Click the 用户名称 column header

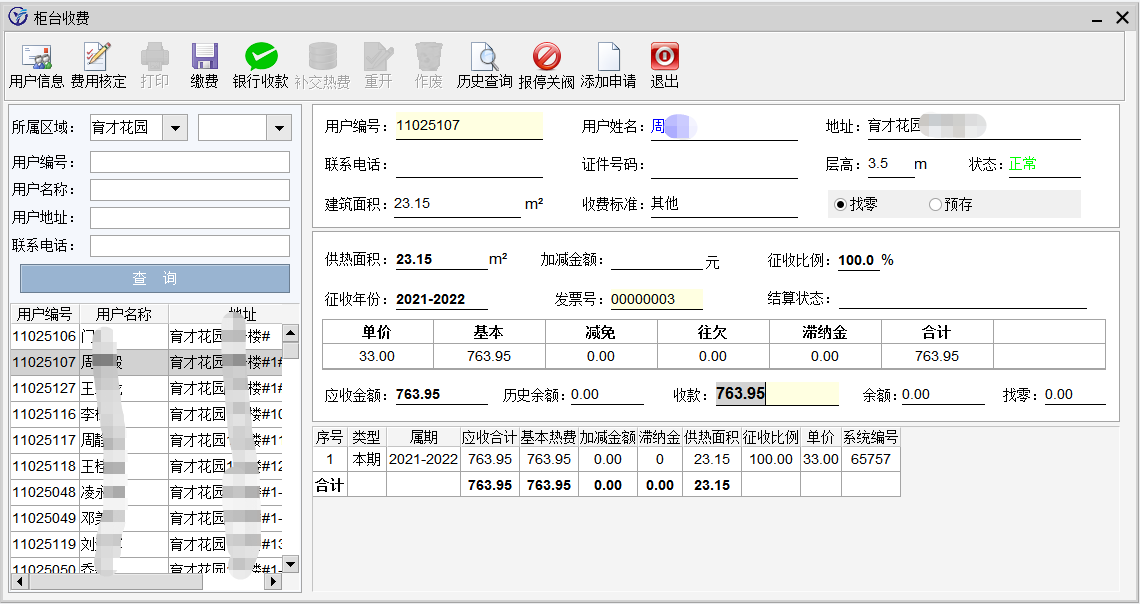[124, 314]
